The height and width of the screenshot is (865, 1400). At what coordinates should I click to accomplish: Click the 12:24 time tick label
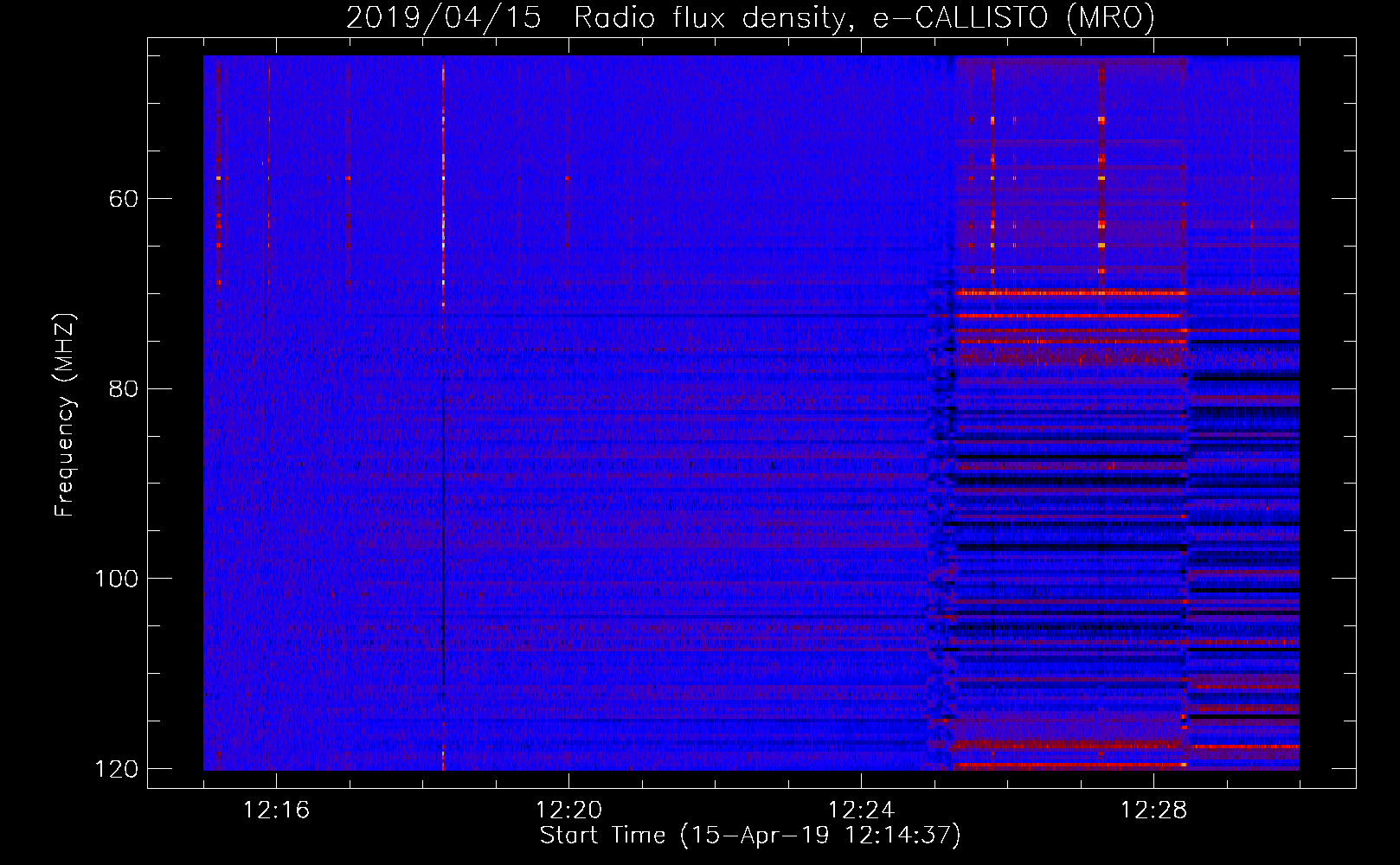[x=861, y=811]
